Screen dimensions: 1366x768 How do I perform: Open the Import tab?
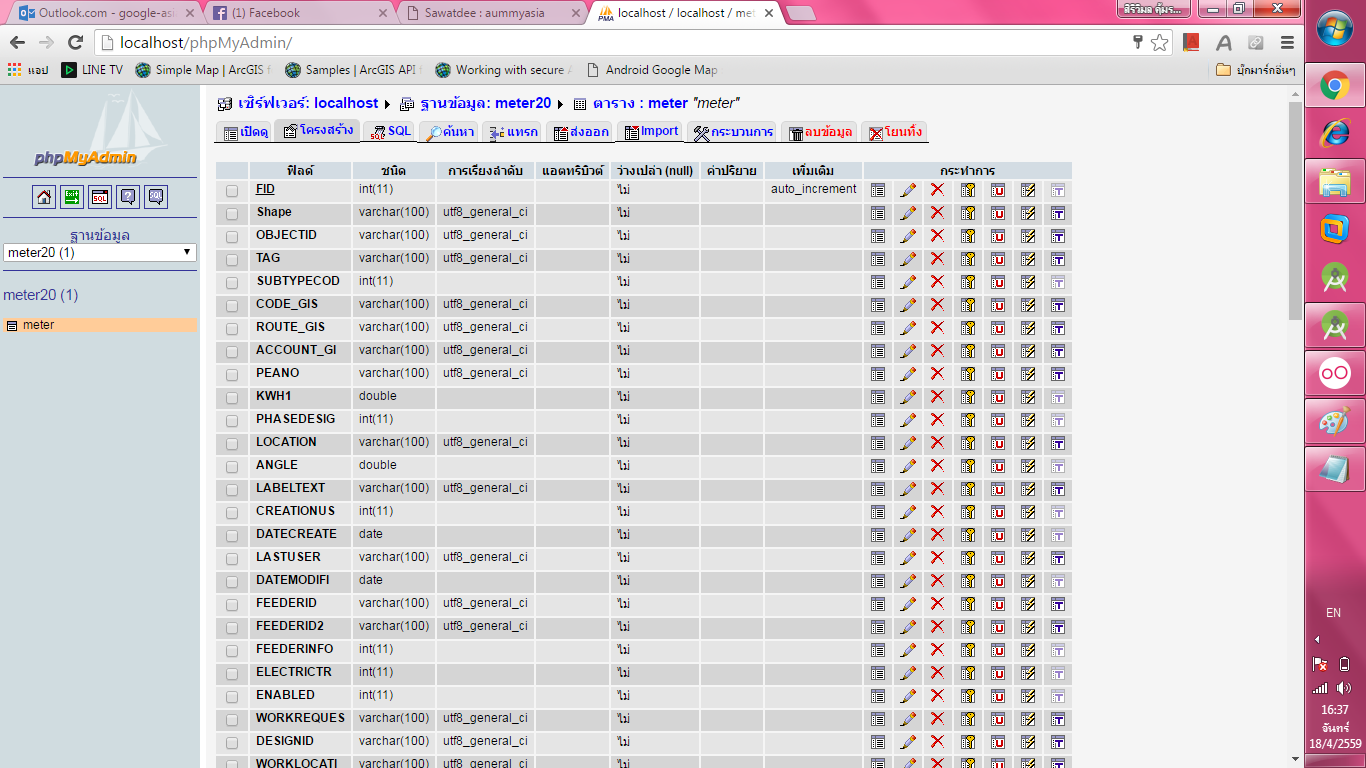point(650,132)
